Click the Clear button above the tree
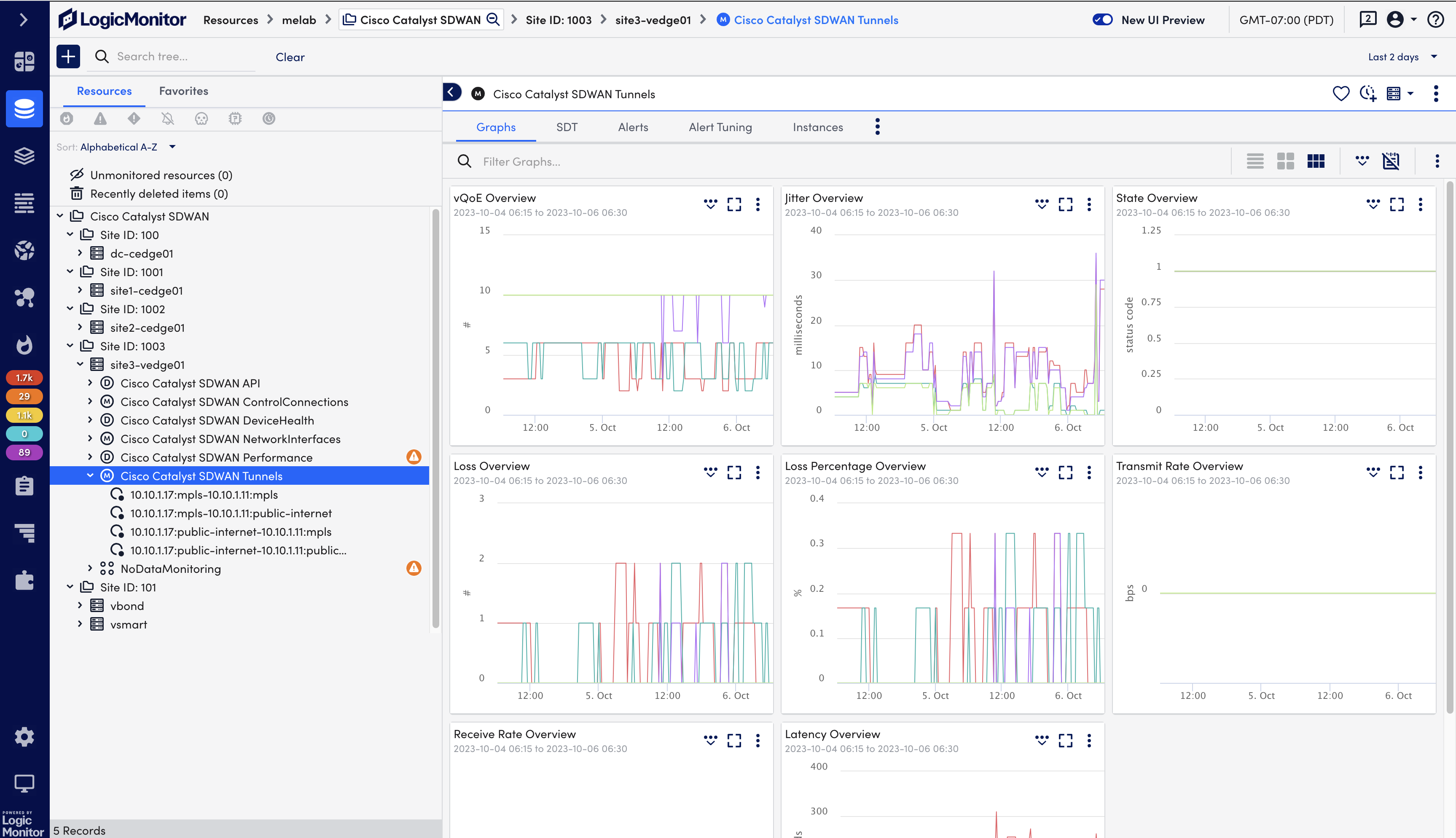1456x838 pixels. [290, 56]
